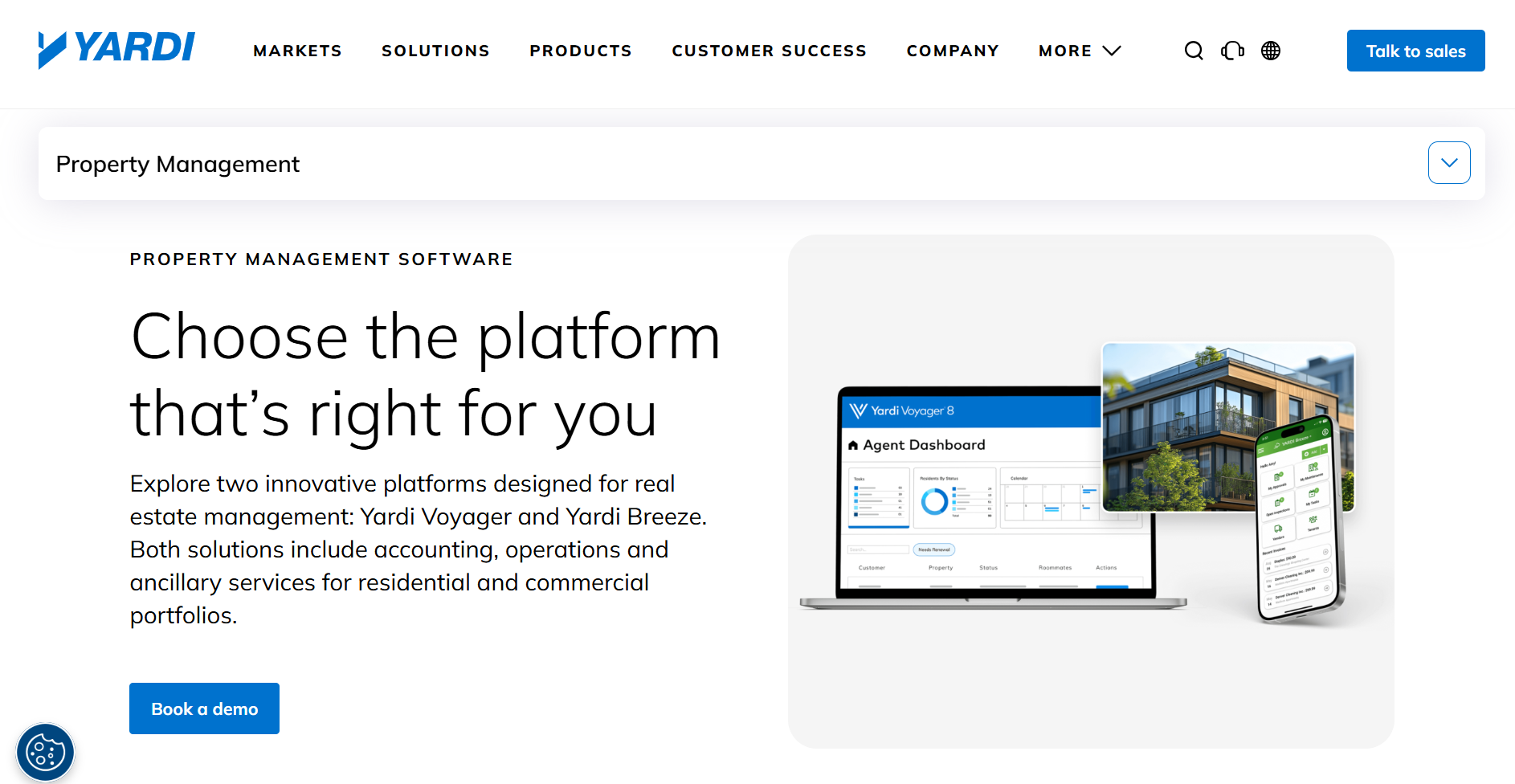Click the paragraph starting 'Explore two innovative platforms'

coord(419,549)
